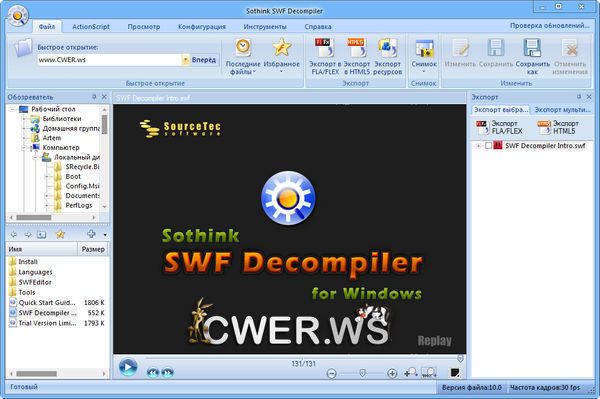The image size is (600, 399).
Task: Click back arrow in file browser toolbar
Action: [x=14, y=234]
